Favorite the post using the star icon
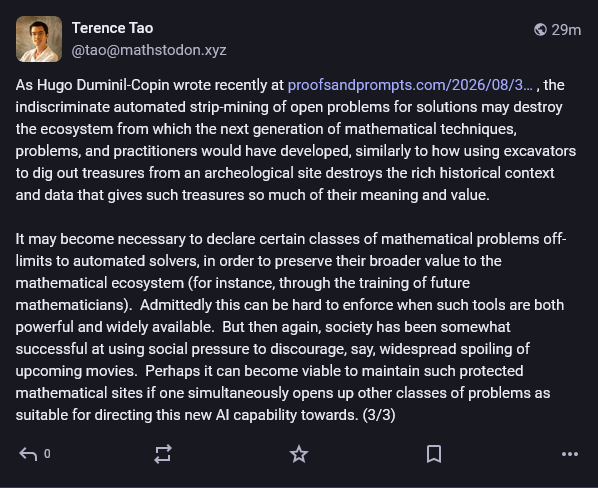The width and height of the screenshot is (598, 488). pyautogui.click(x=299, y=454)
